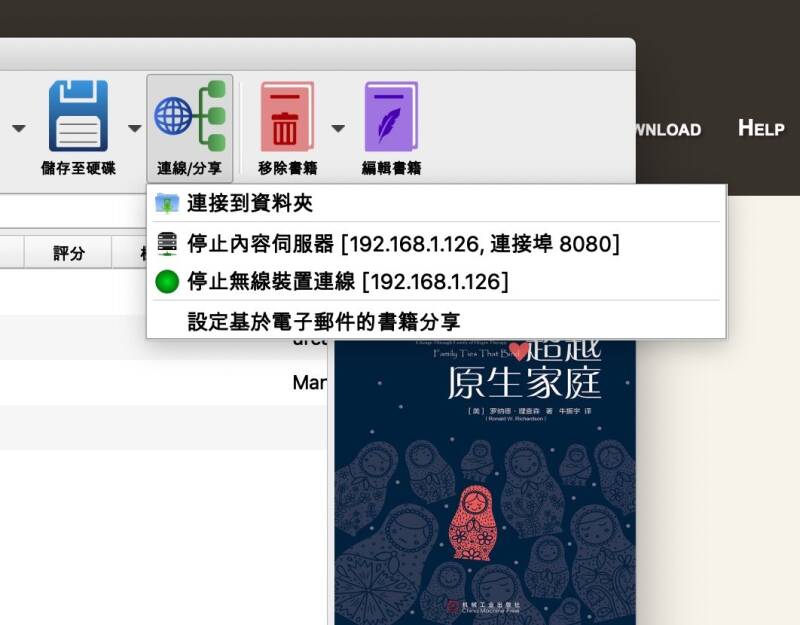This screenshot has height=625, width=800.
Task: Open the Download link on the website
Action: pyautogui.click(x=669, y=130)
